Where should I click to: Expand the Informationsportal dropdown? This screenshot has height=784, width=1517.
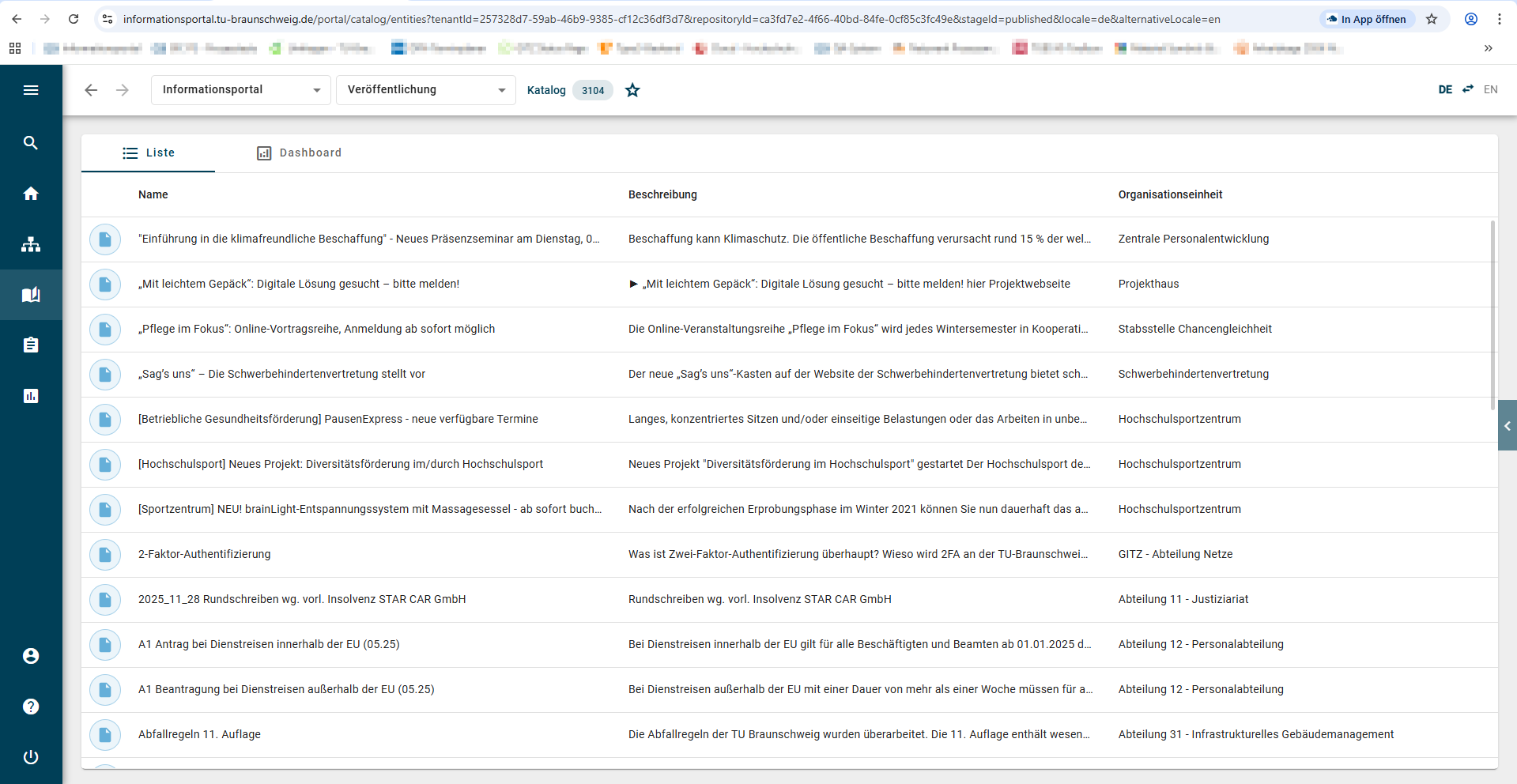click(240, 90)
